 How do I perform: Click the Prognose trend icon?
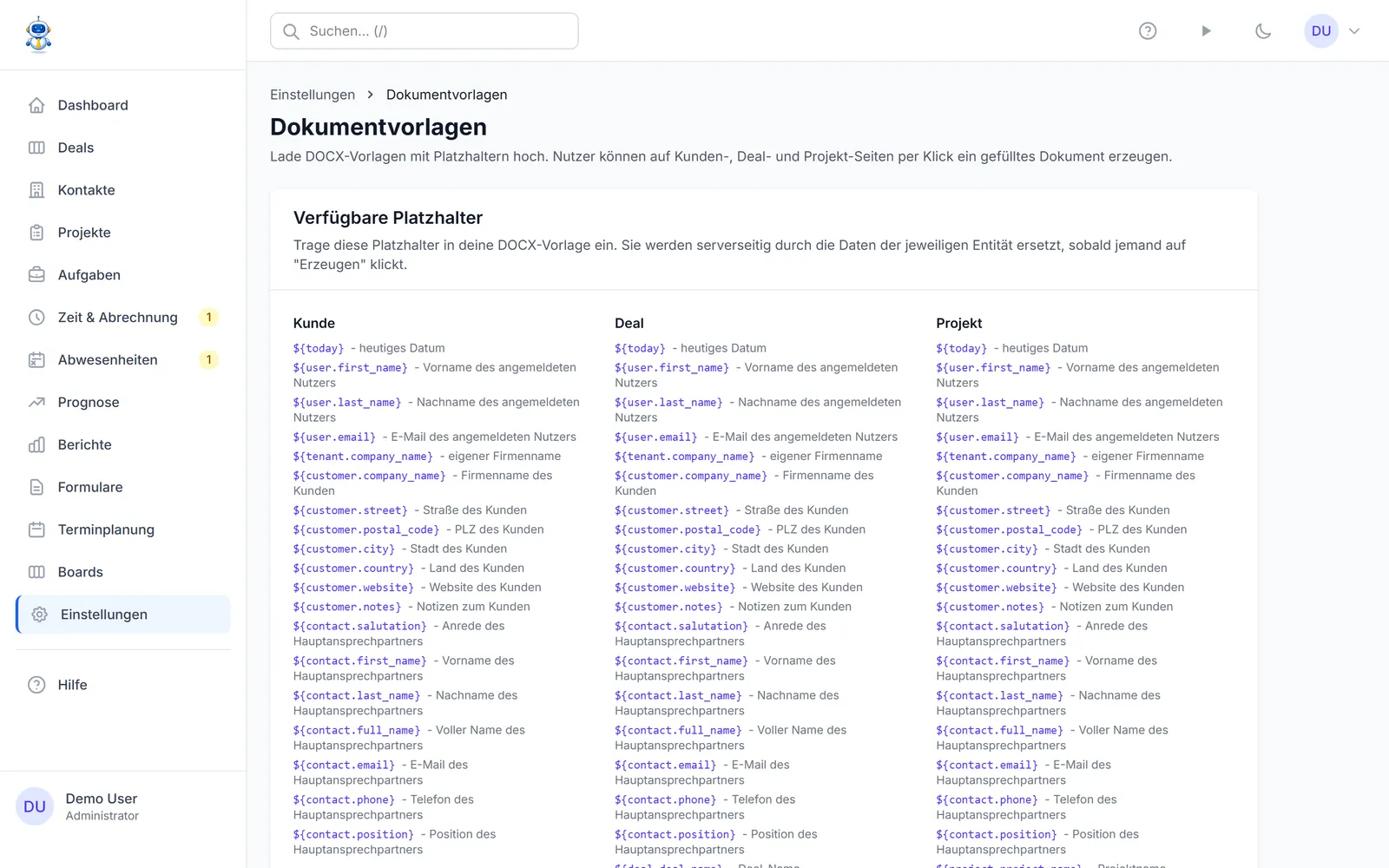pyautogui.click(x=36, y=403)
